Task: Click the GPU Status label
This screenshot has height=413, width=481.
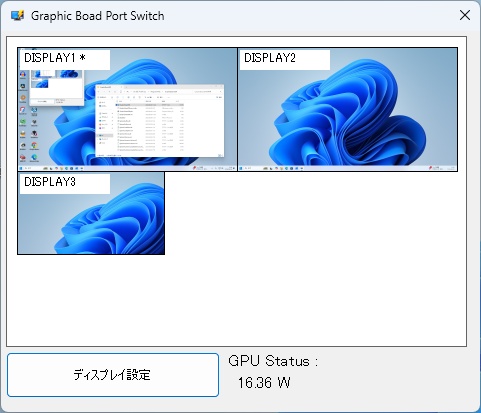Action: pyautogui.click(x=273, y=361)
